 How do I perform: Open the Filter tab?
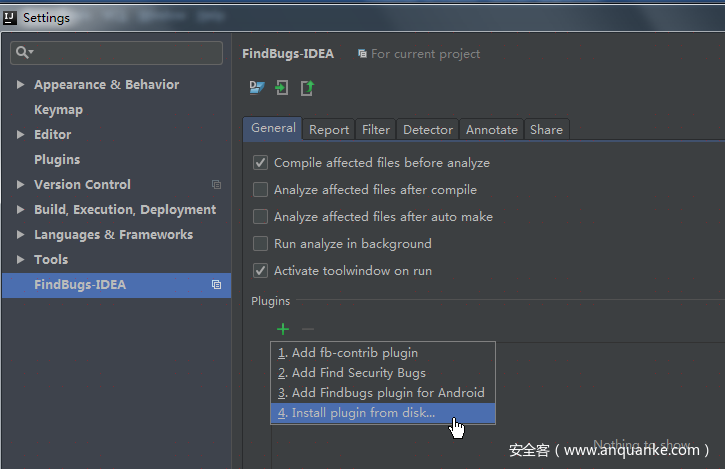point(375,130)
